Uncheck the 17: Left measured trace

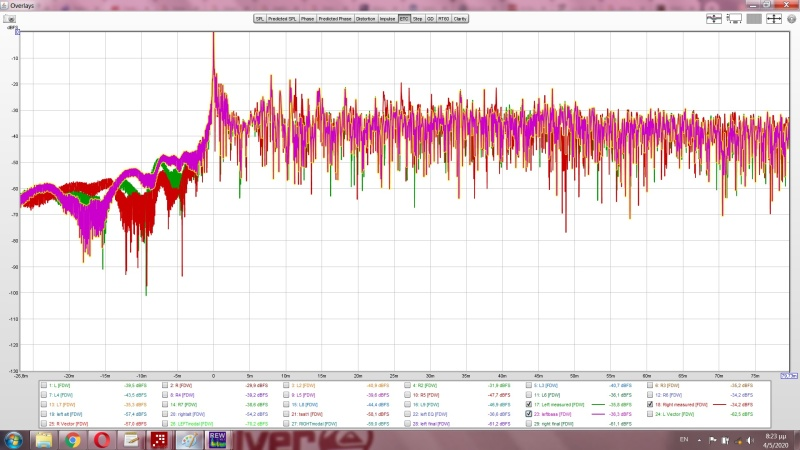click(529, 404)
